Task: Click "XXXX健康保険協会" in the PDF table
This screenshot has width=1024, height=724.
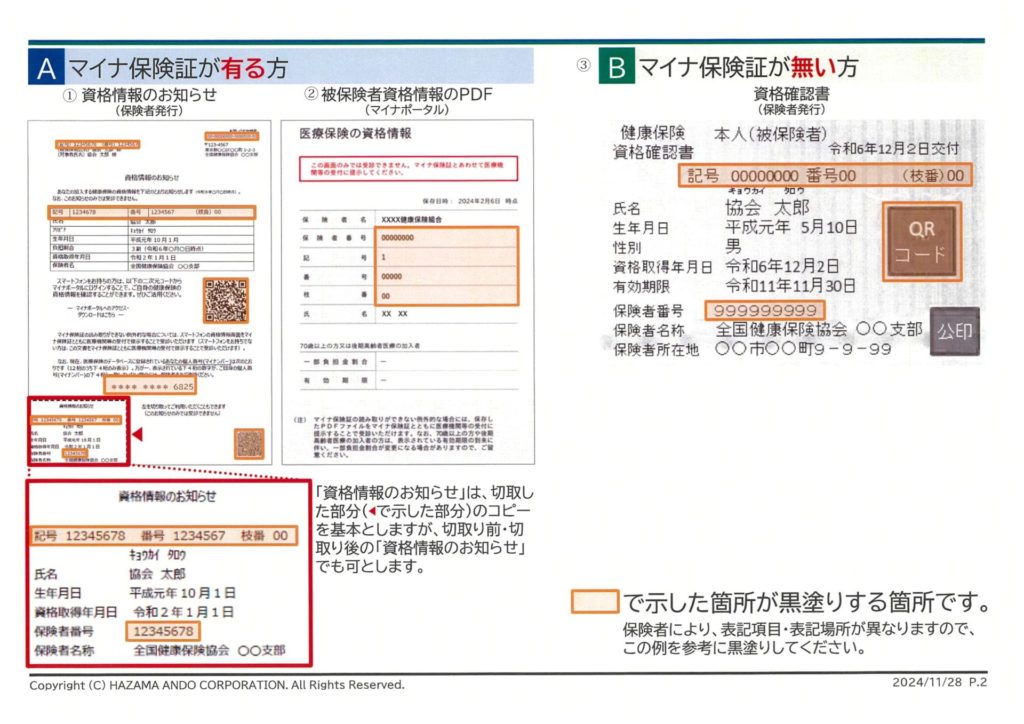Action: [411, 219]
